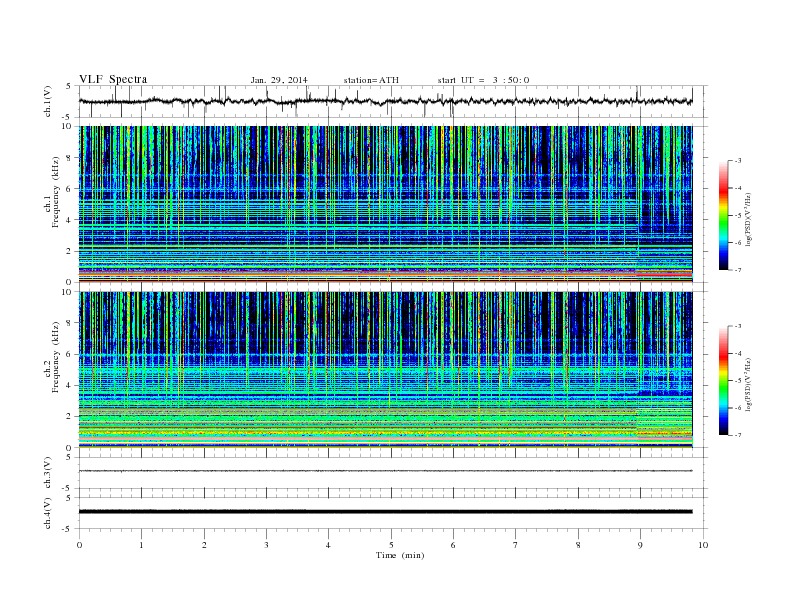792x612 pixels.
Task: Click the "station=ATH" header label
Action: pyautogui.click(x=371, y=80)
